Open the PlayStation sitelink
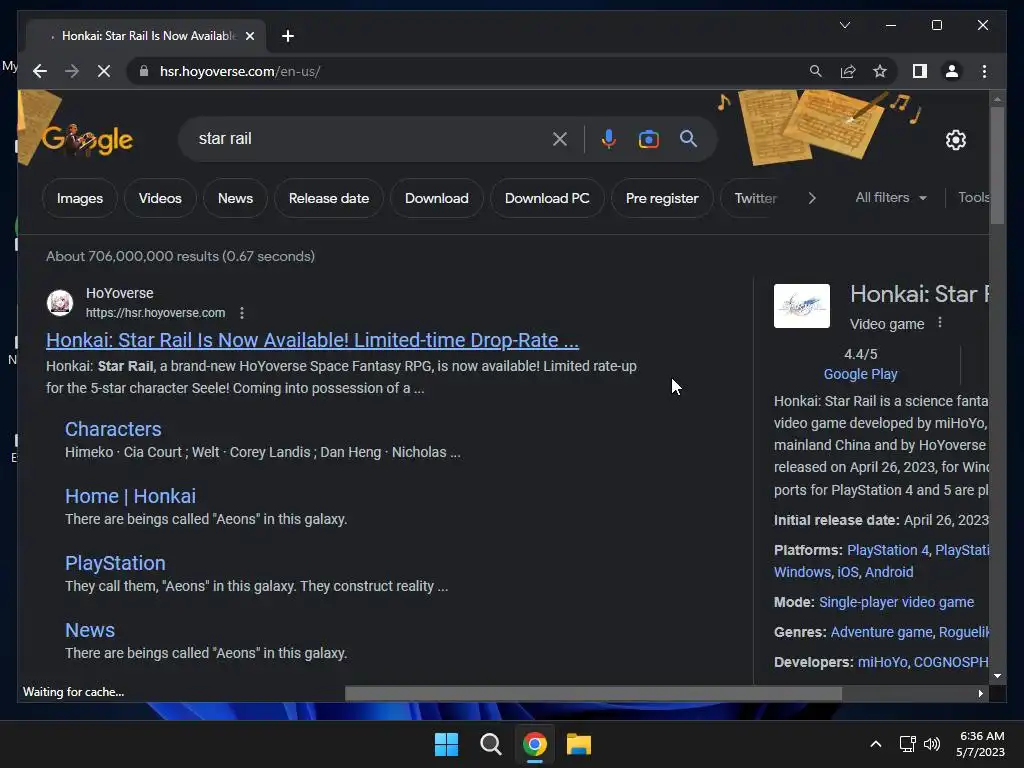 click(115, 563)
